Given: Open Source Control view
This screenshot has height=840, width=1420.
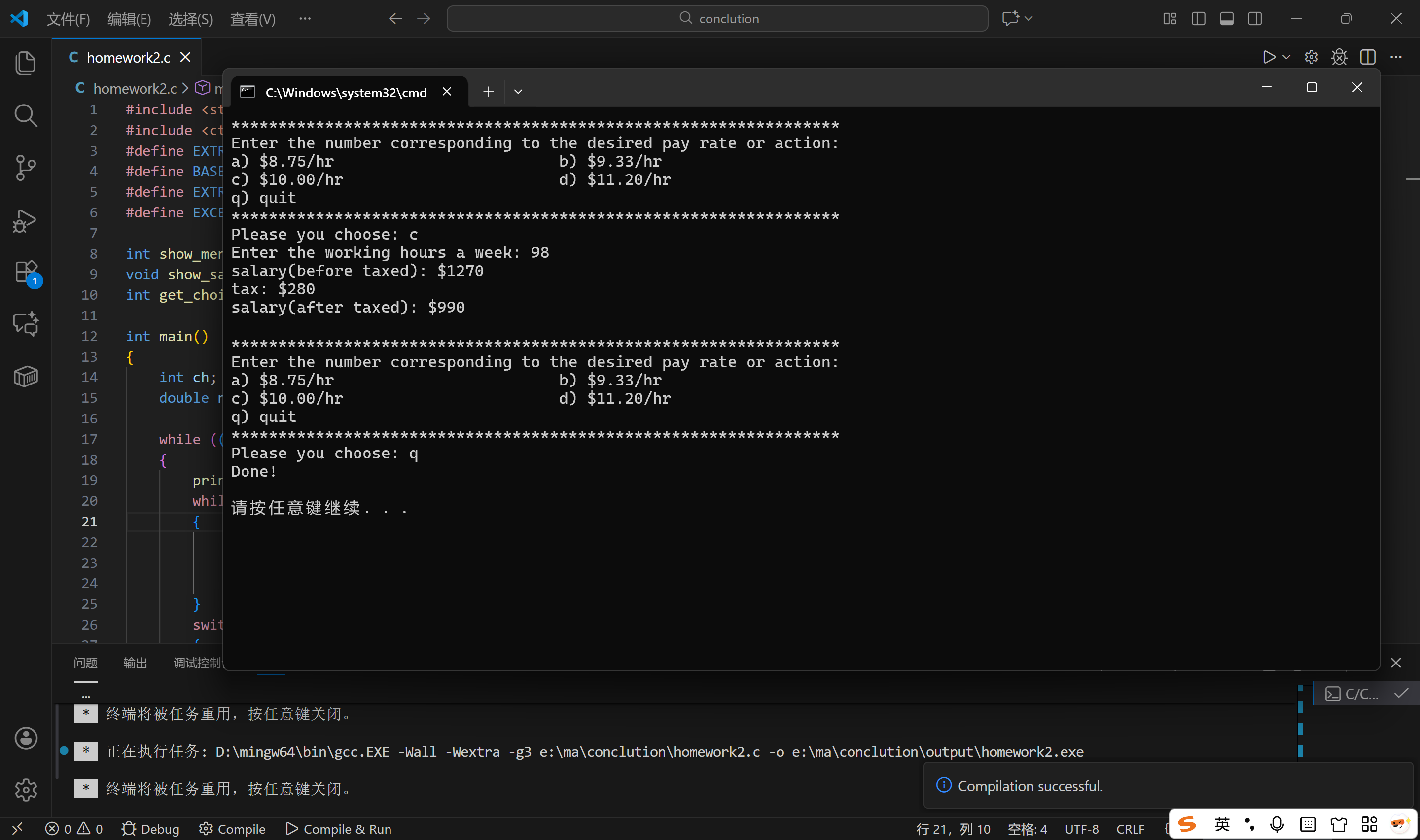Looking at the screenshot, I should [x=26, y=168].
